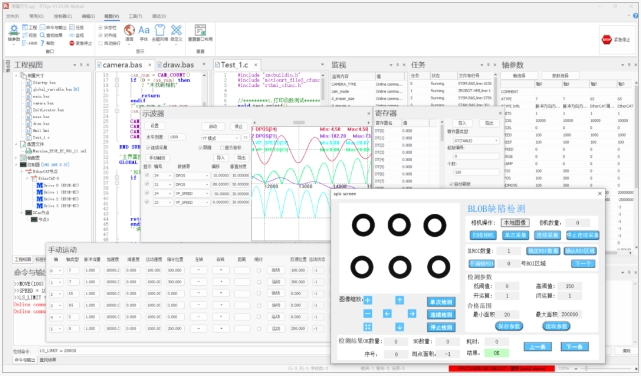The width and height of the screenshot is (641, 376).
Task: Click the T-shirt theme style icon
Action: pos(160,33)
